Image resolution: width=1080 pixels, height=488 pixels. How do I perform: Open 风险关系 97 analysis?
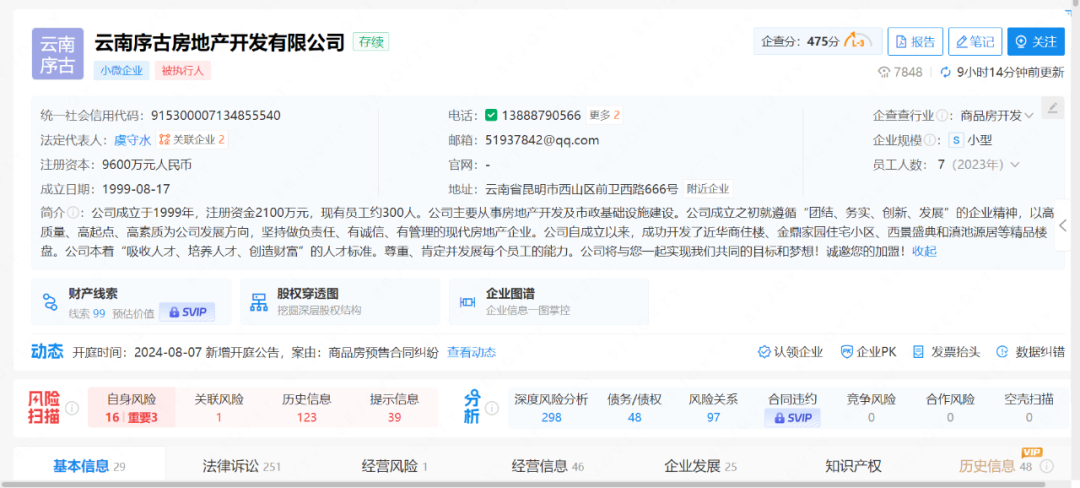point(714,407)
